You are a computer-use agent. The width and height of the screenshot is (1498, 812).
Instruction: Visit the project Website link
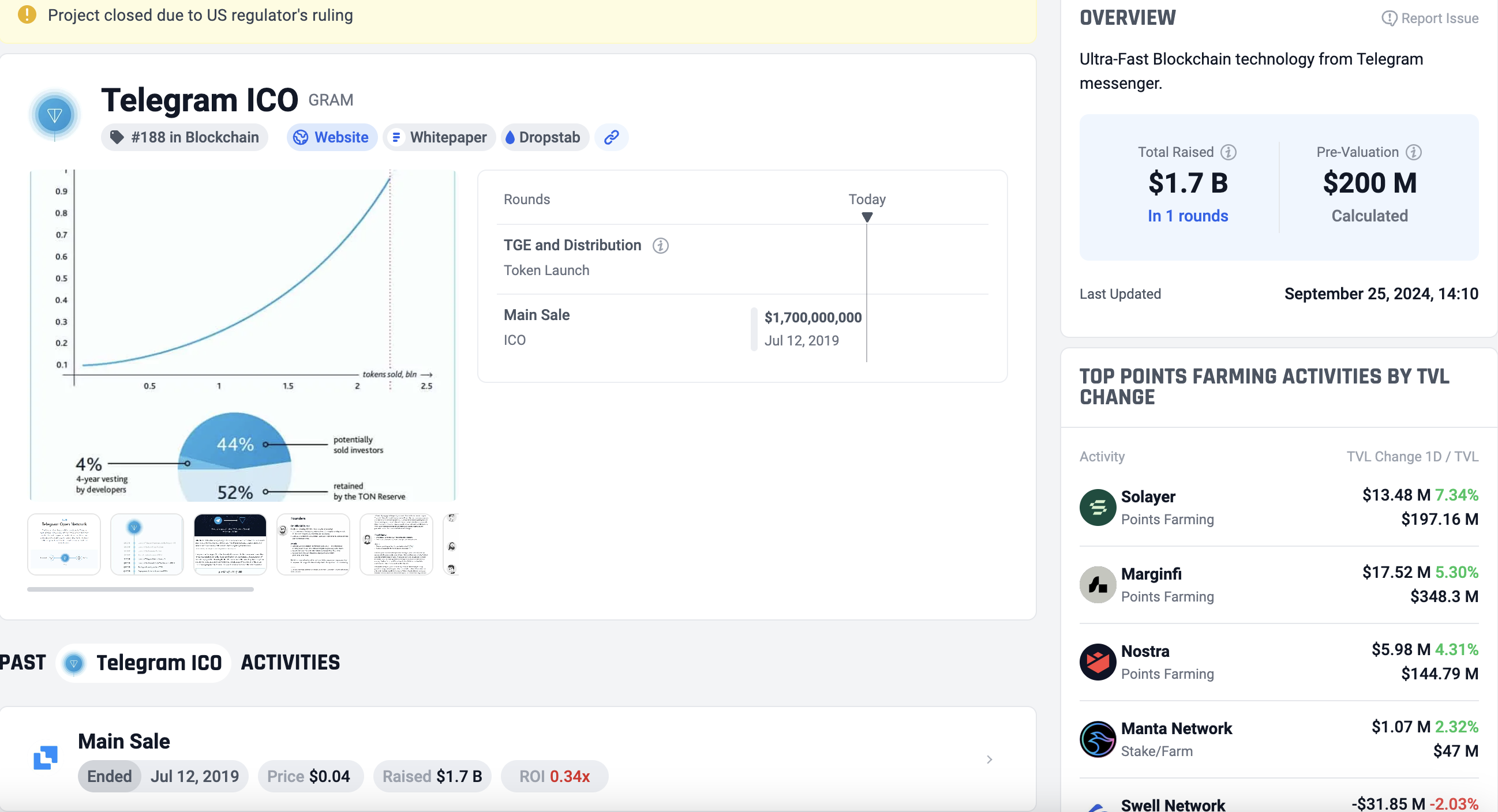click(x=332, y=137)
